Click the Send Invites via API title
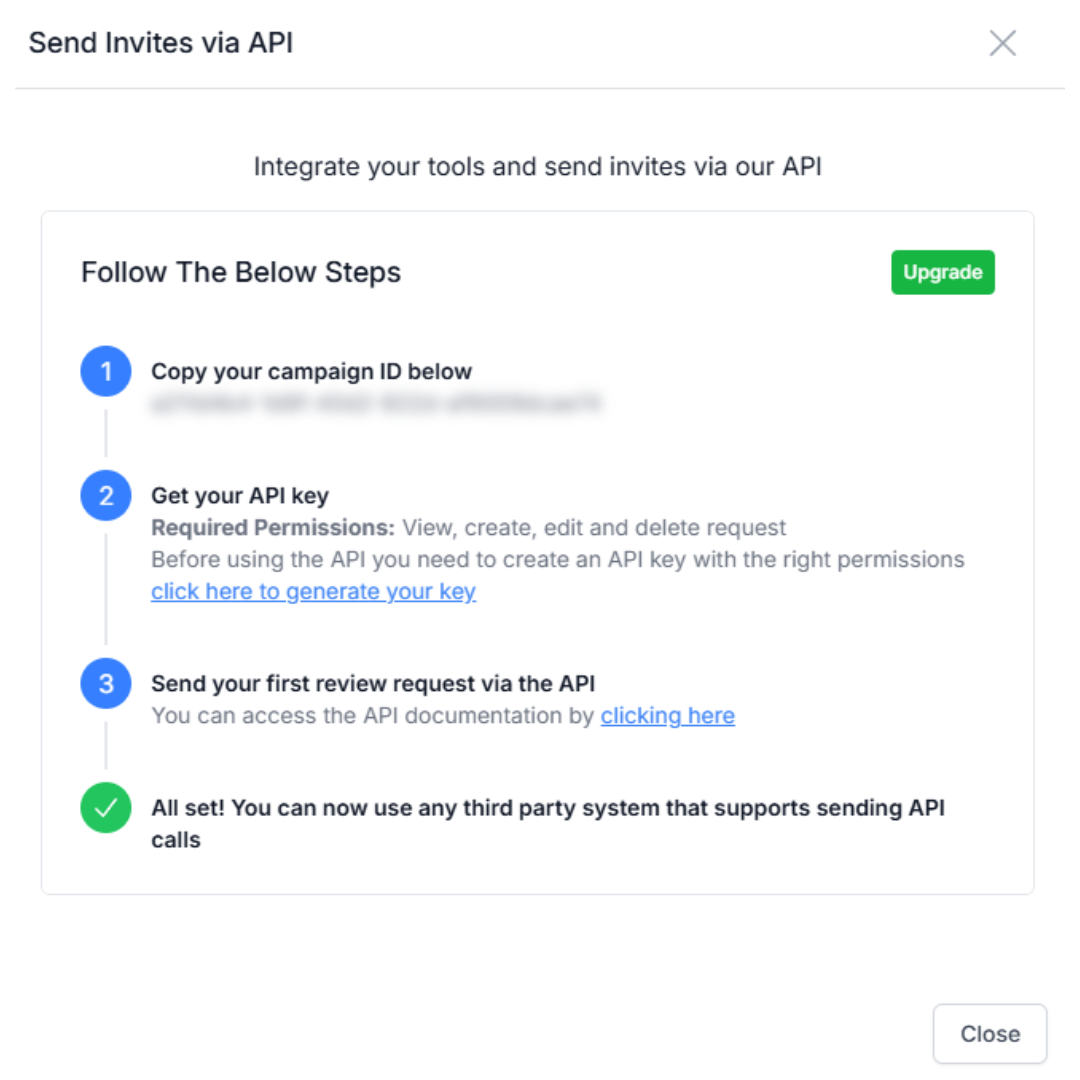 [161, 43]
